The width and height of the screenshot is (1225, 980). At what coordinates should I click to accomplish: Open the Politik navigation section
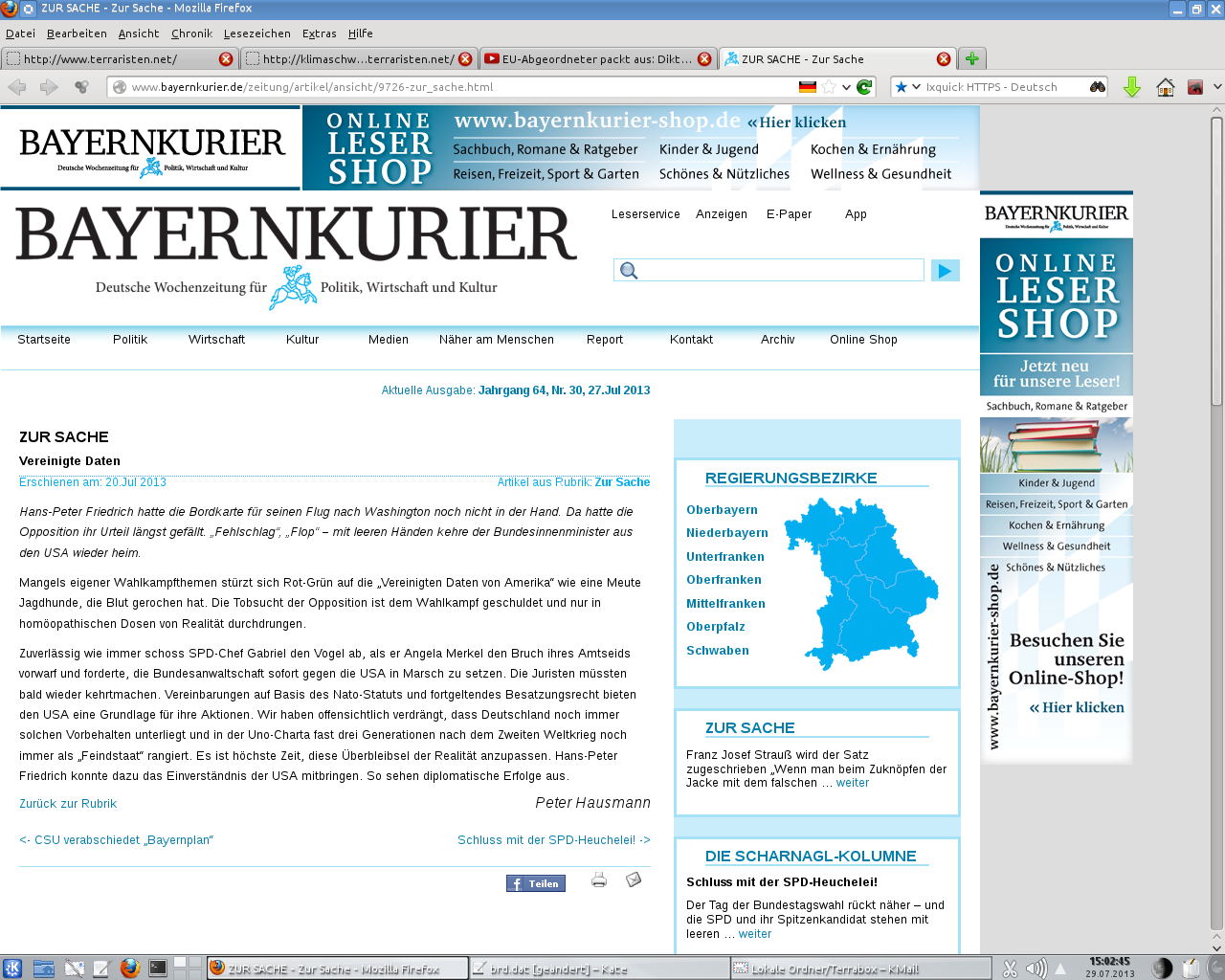click(x=130, y=340)
